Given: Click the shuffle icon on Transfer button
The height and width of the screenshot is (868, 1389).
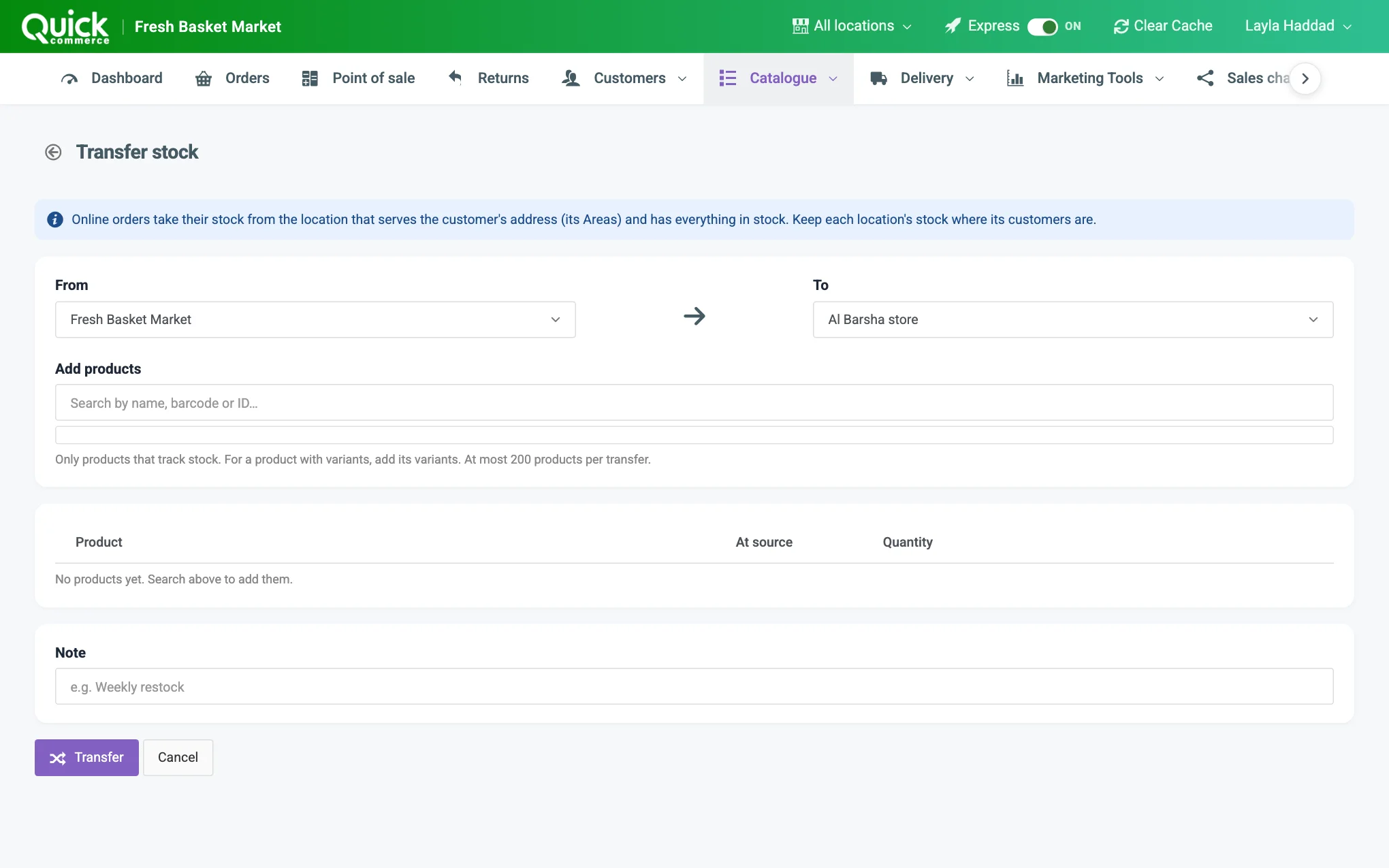Looking at the screenshot, I should (x=58, y=758).
